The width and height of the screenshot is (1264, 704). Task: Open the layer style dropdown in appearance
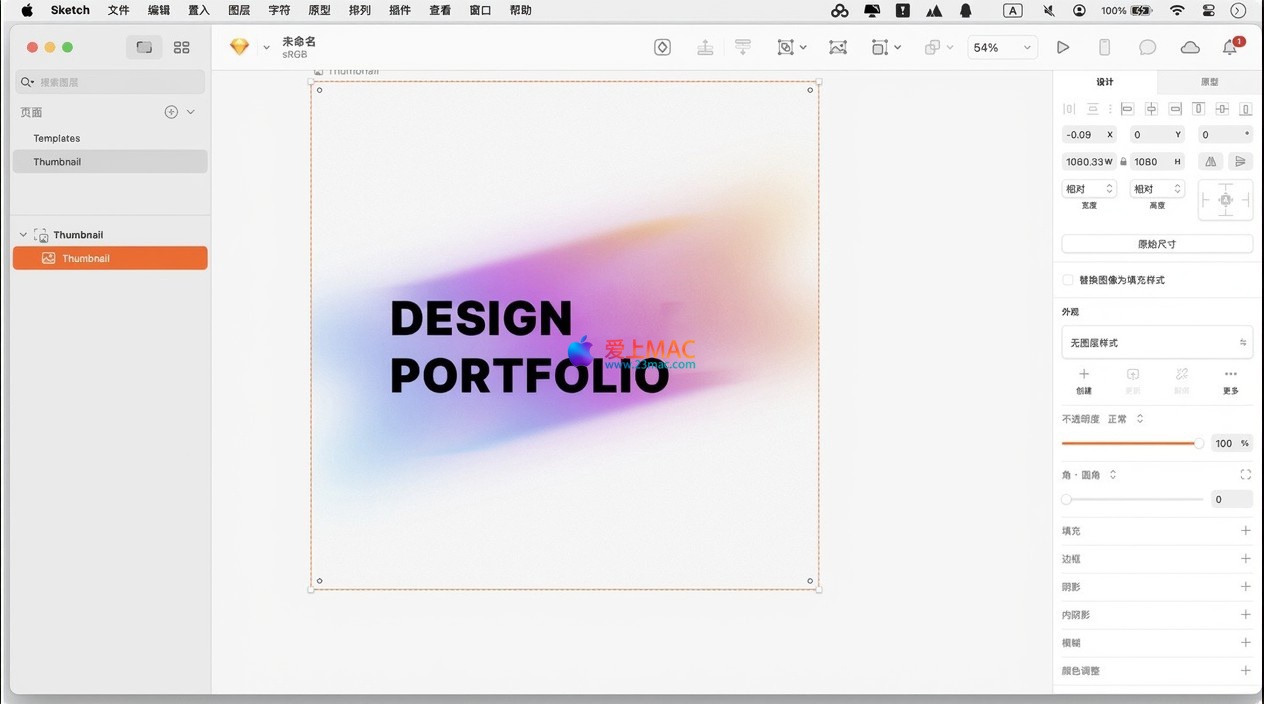tap(1156, 343)
